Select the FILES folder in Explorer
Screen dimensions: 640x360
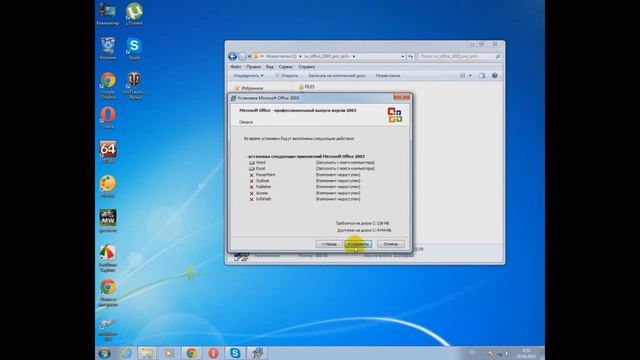[x=307, y=87]
